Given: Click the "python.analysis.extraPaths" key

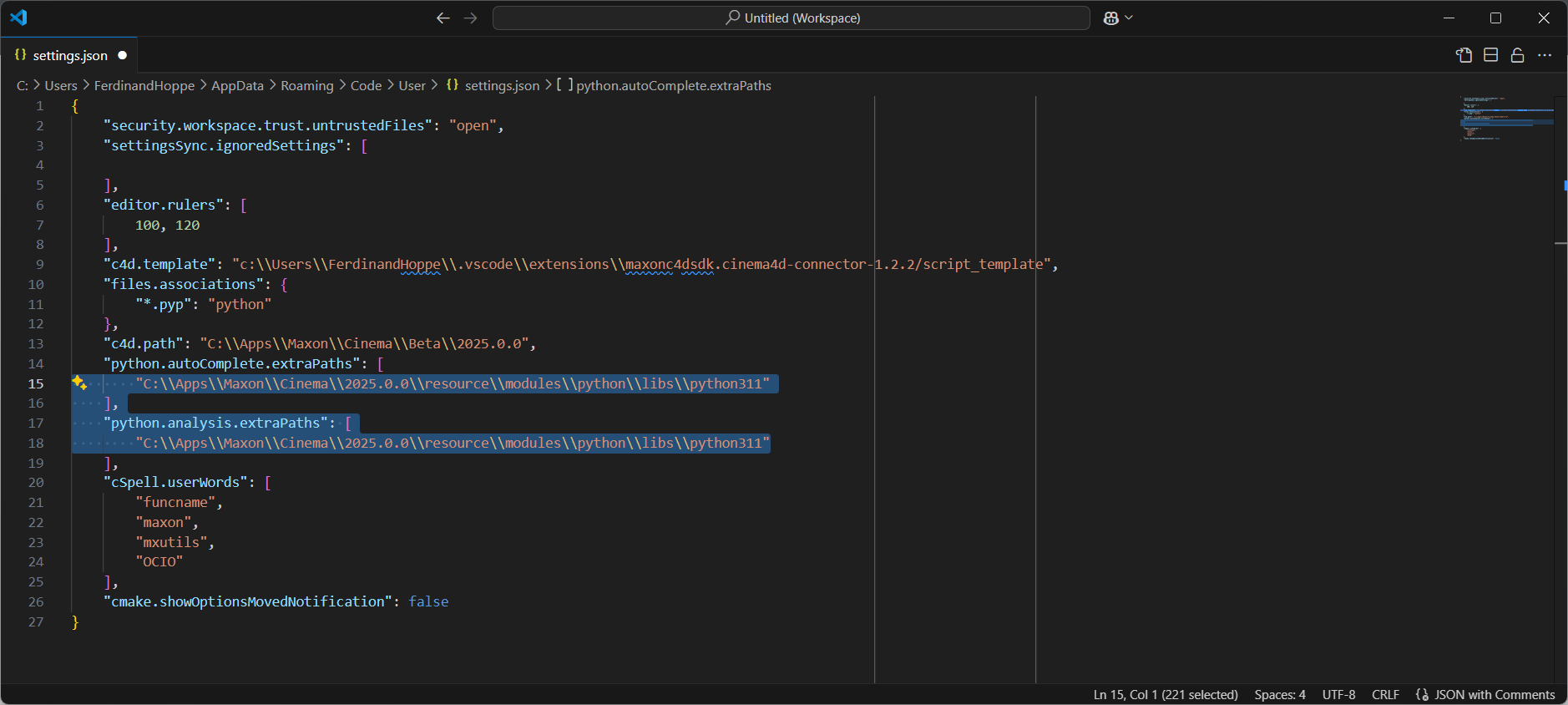Looking at the screenshot, I should coord(215,423).
